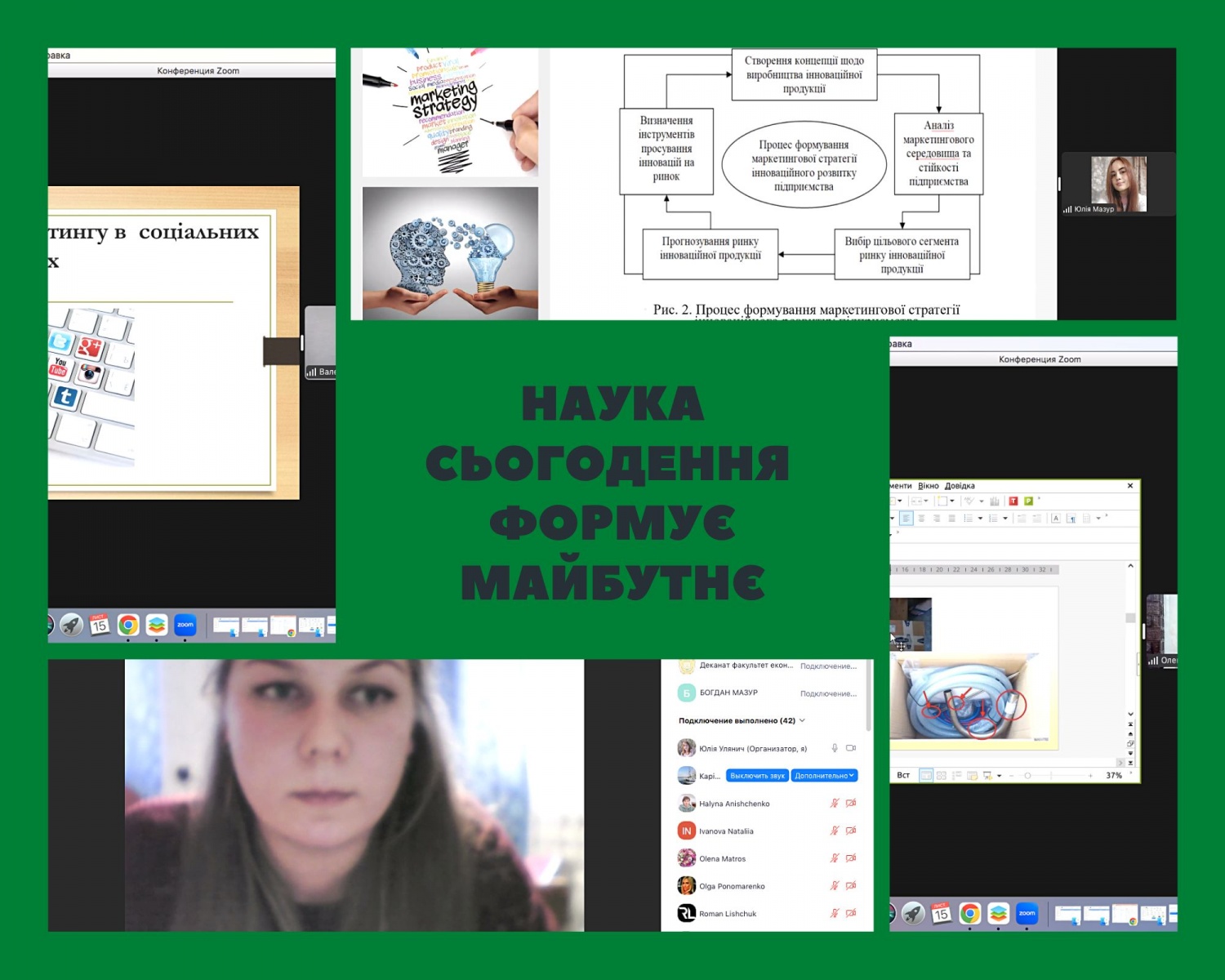The width and height of the screenshot is (1225, 980).
Task: Unmute Ivanova Nataliia's microphone
Action: 835,831
